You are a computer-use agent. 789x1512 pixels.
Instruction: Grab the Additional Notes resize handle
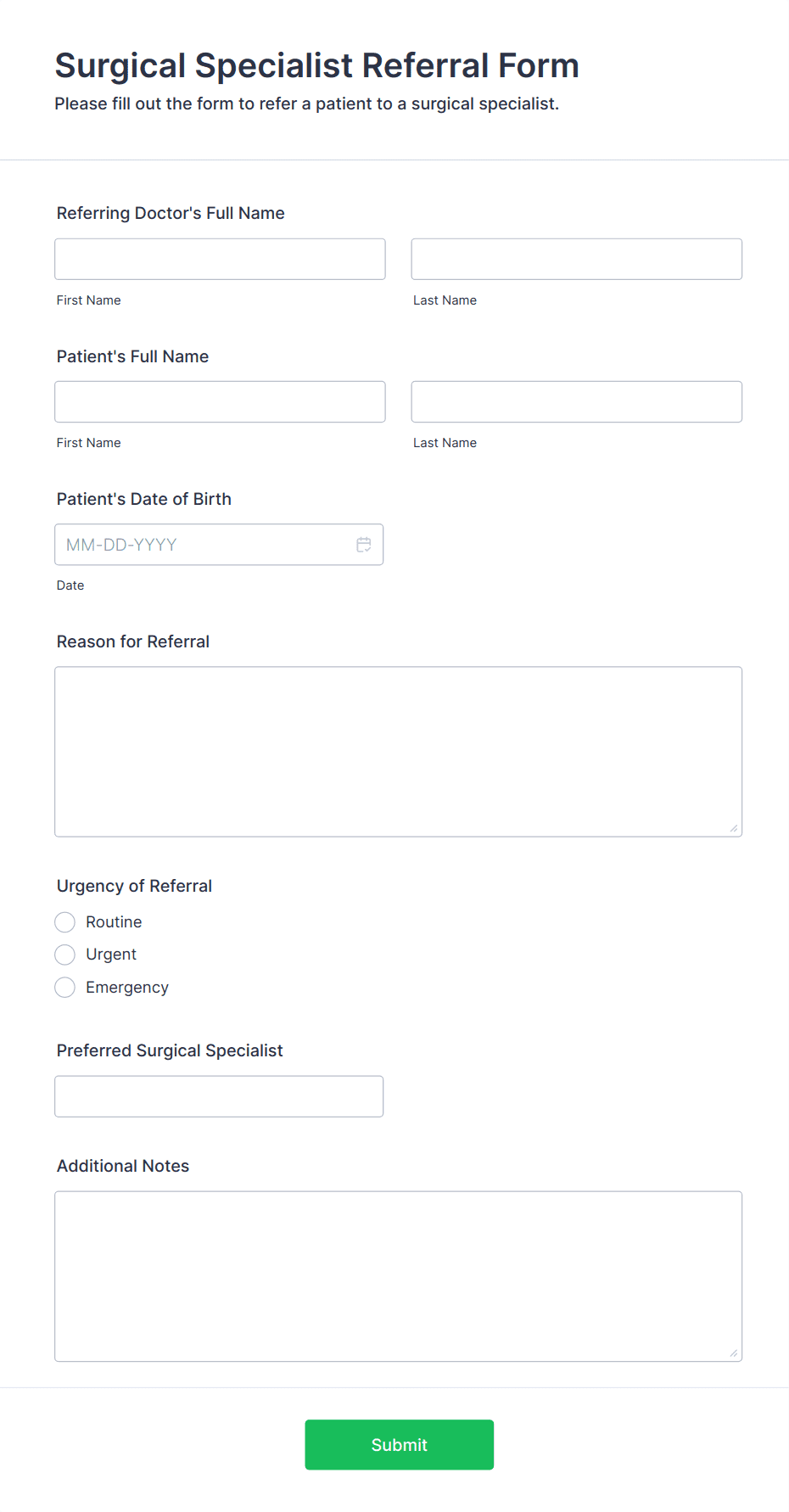pyautogui.click(x=734, y=1352)
